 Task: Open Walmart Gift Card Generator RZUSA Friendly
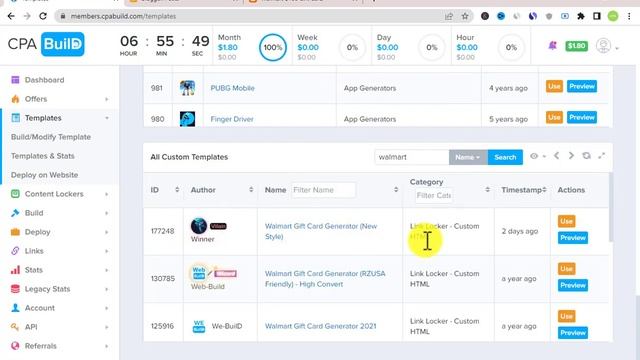point(325,279)
